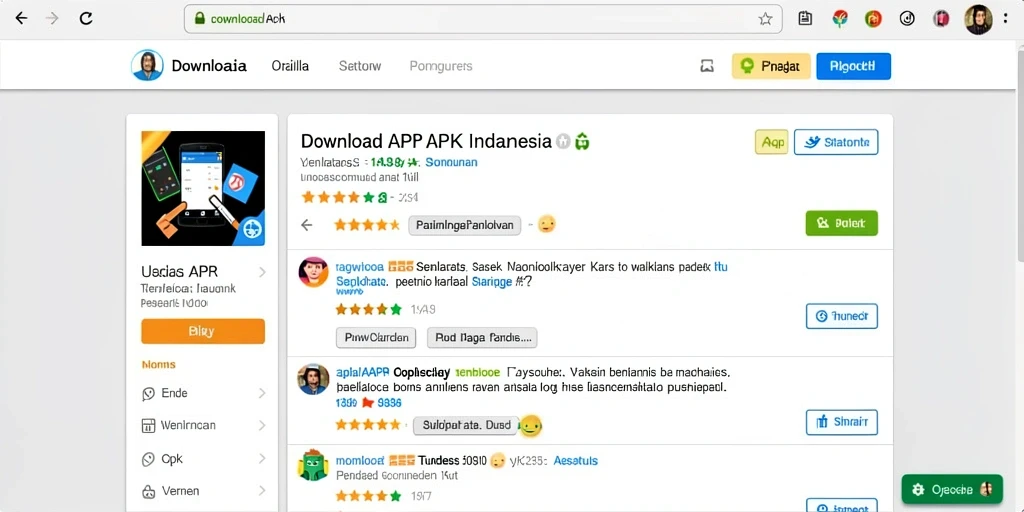Image resolution: width=1024 pixels, height=512 pixels.
Task: Click the grey badge icon after Indanesia
Action: coord(563,141)
